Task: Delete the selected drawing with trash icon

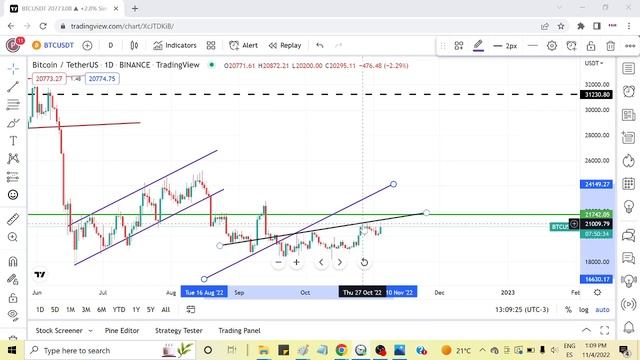Action: [x=611, y=46]
